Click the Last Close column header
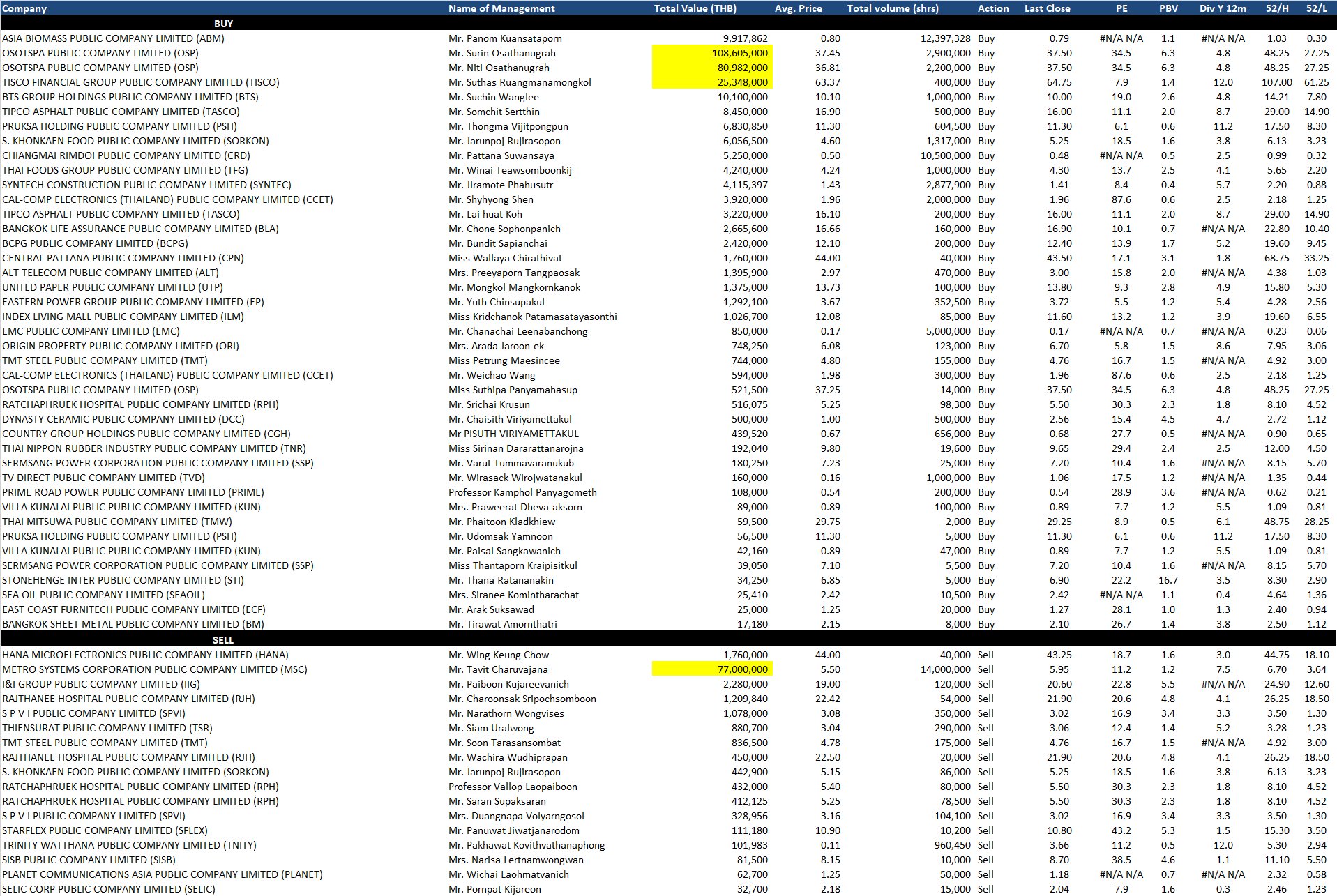Screen dimensions: 1337x896 pyautogui.click(x=1047, y=8)
